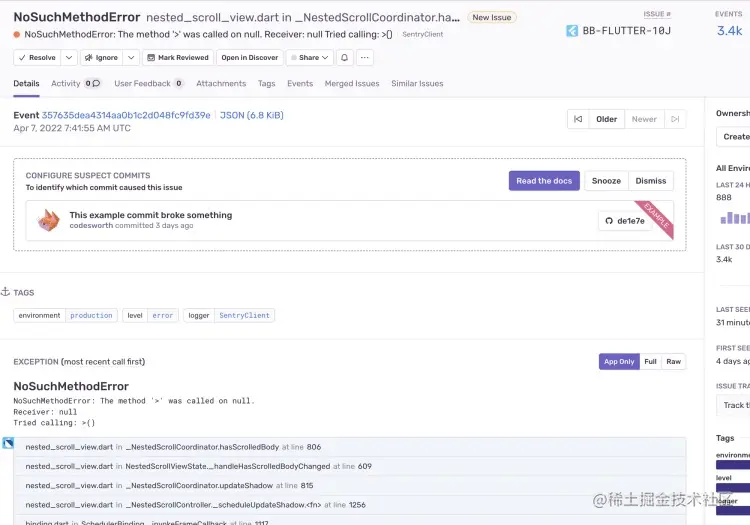
Task: Open the Similar Issues tab
Action: click(x=417, y=83)
